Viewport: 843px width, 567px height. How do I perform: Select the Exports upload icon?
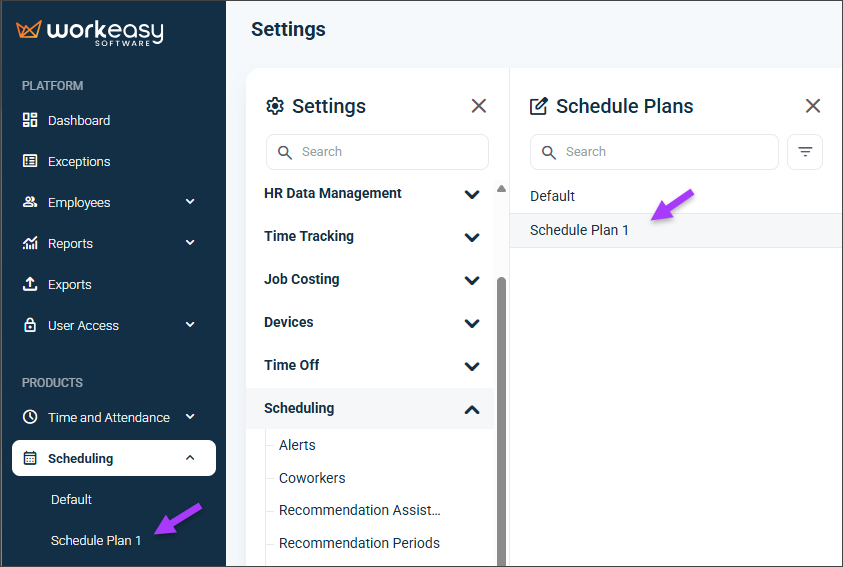click(30, 284)
